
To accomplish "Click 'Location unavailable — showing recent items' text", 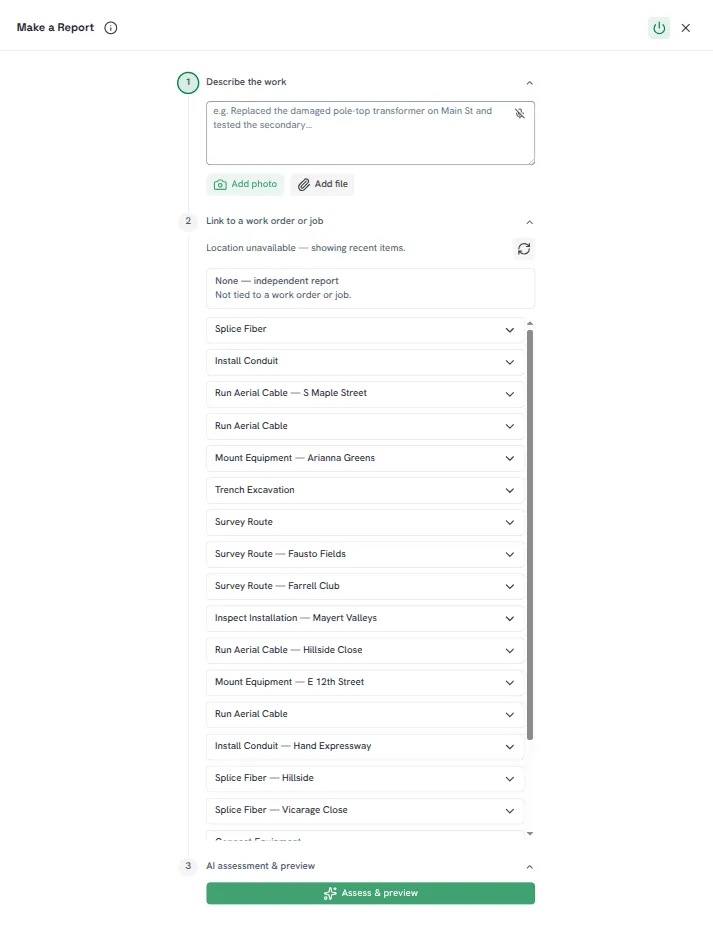I will point(306,248).
